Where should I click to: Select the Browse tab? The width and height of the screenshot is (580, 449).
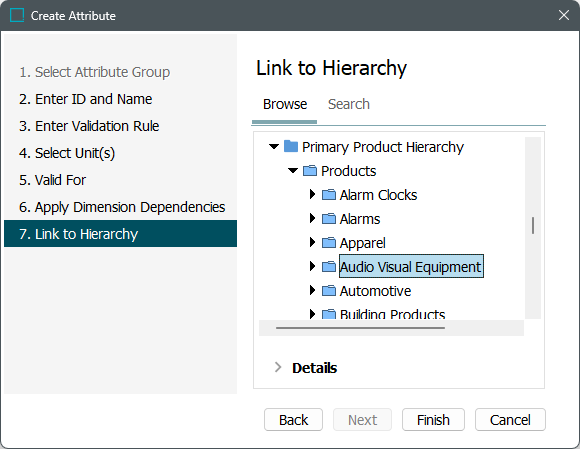(x=285, y=104)
